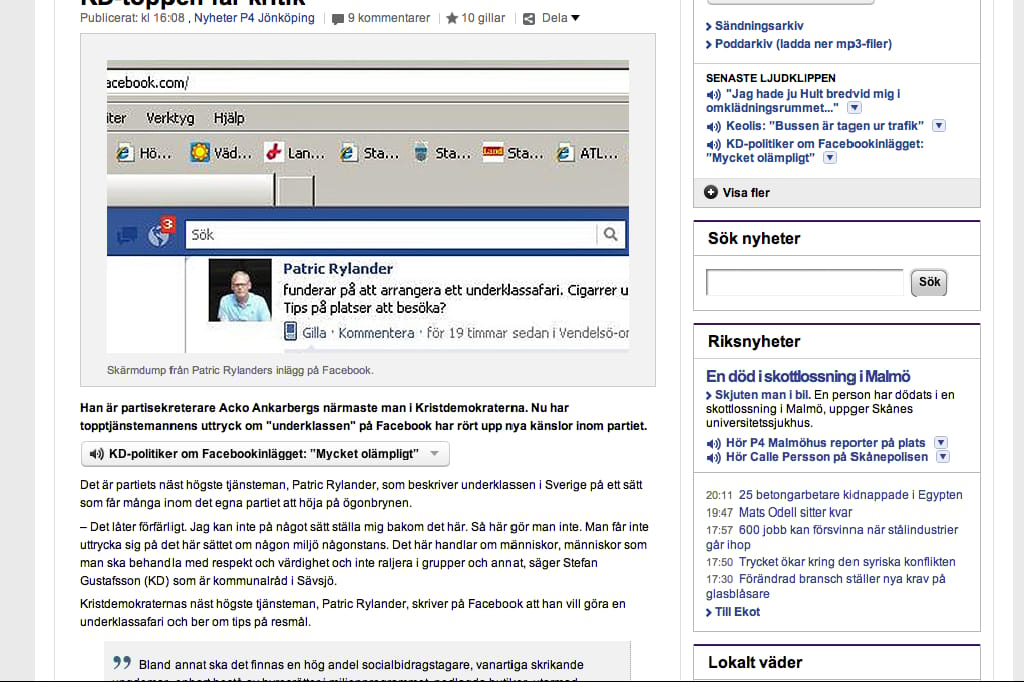1024x682 pixels.
Task: Expand the article audio clip dropdown arrow
Action: (x=435, y=453)
